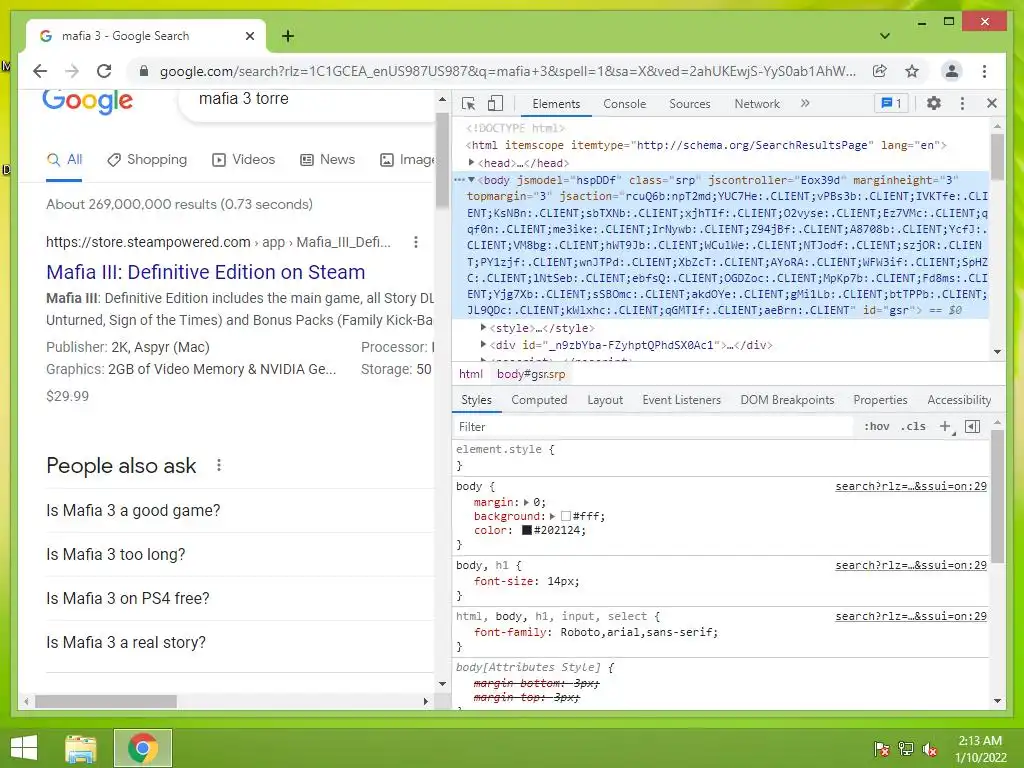Viewport: 1024px width, 768px height.
Task: Expand question Is Mafia 3 a good game?
Action: pyautogui.click(x=240, y=511)
